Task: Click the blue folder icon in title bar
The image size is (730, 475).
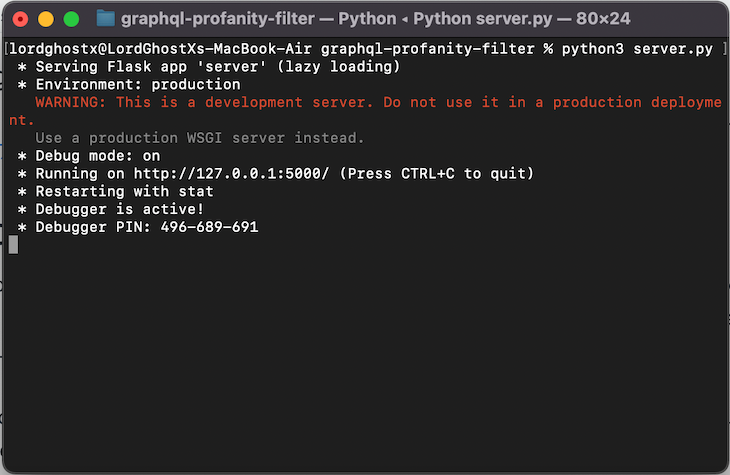Action: [106, 19]
